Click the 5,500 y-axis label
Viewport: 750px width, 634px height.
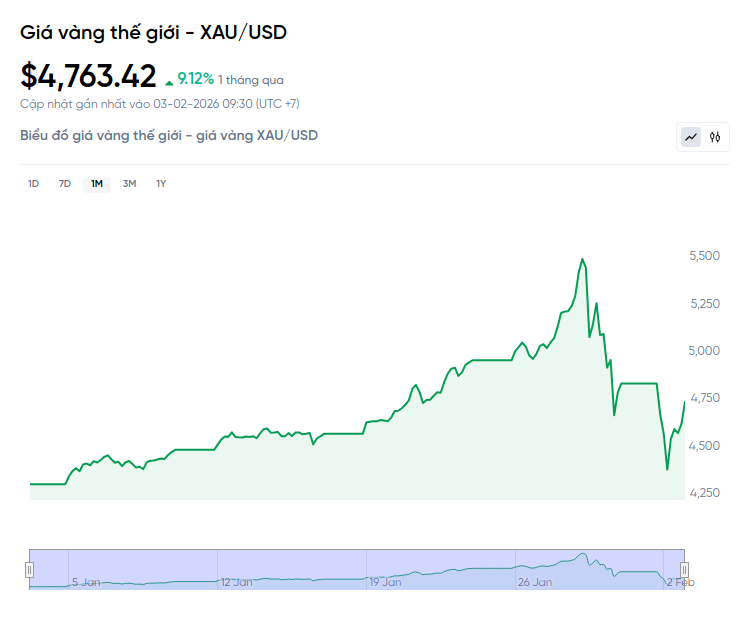click(705, 256)
